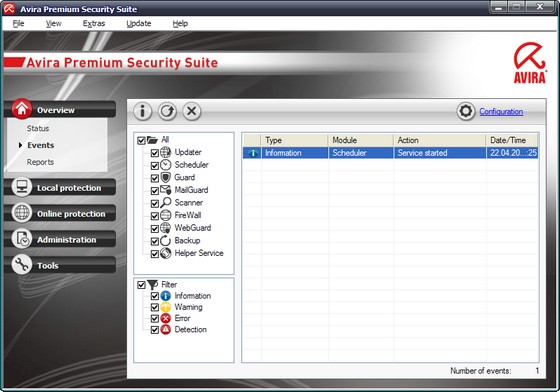This screenshot has height=392, width=560.
Task: Toggle the FireWall checkbox
Action: (x=155, y=216)
